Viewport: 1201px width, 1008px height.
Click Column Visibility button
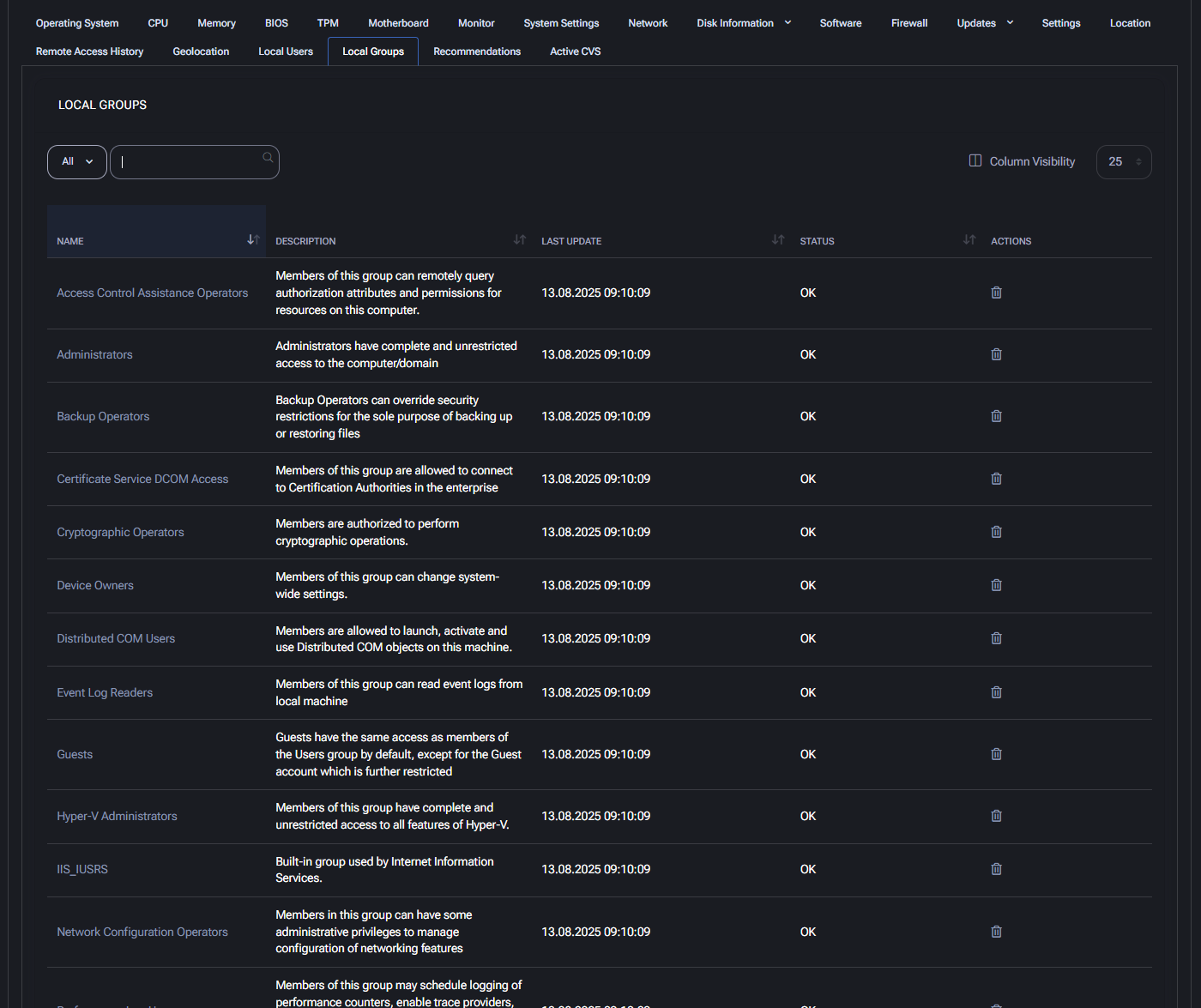point(1022,161)
